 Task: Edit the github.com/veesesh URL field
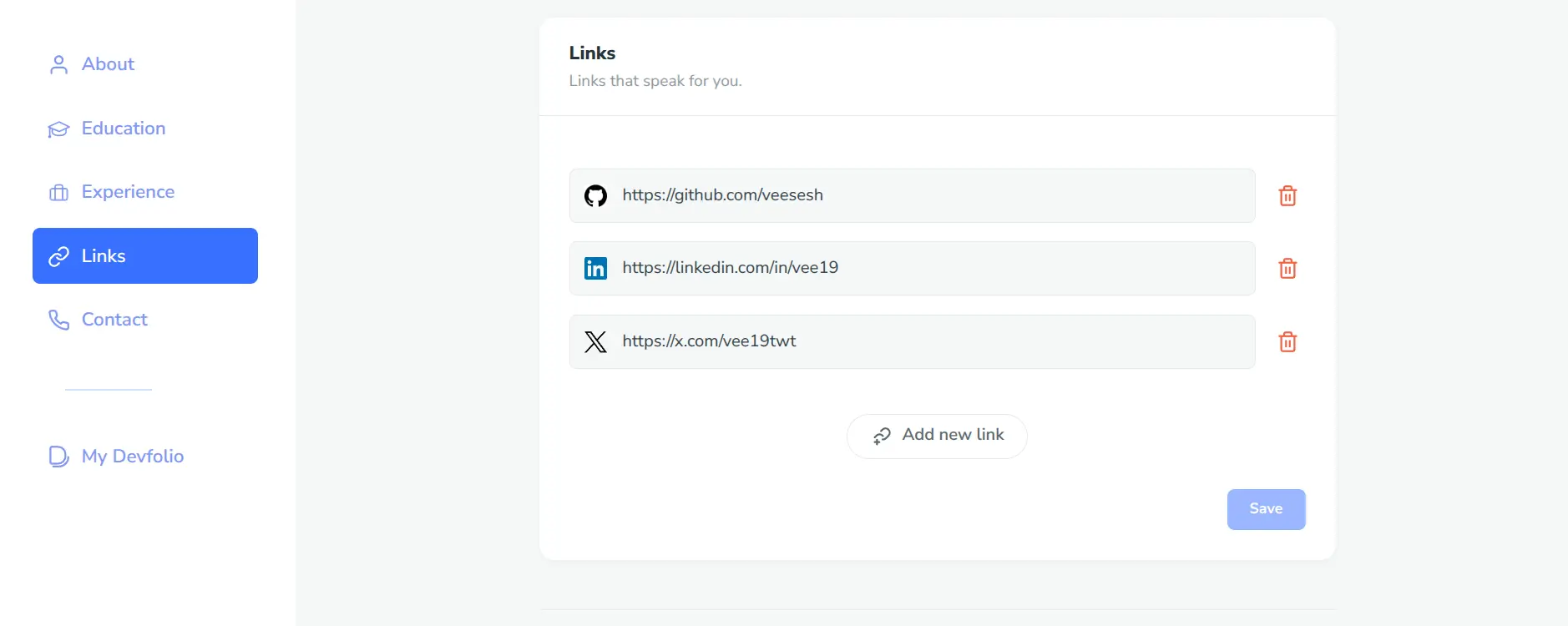(x=912, y=195)
